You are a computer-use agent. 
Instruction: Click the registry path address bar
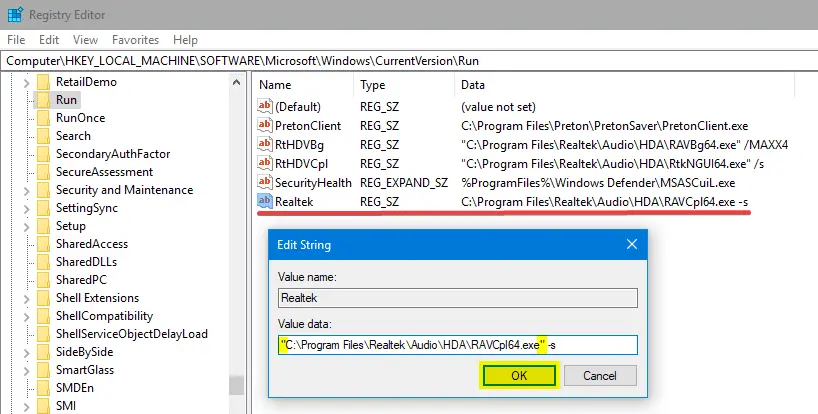point(409,60)
